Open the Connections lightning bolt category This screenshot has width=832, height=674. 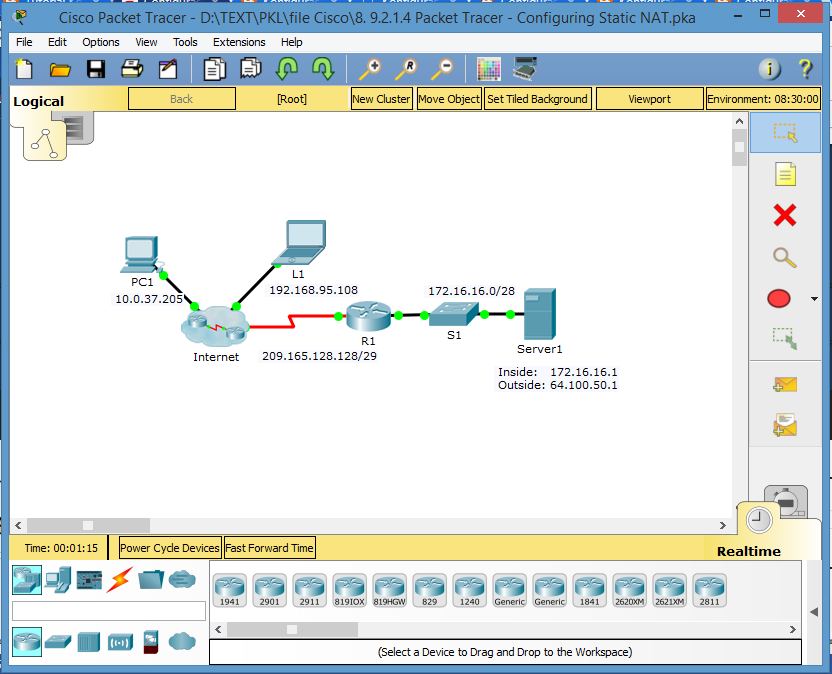coord(119,579)
